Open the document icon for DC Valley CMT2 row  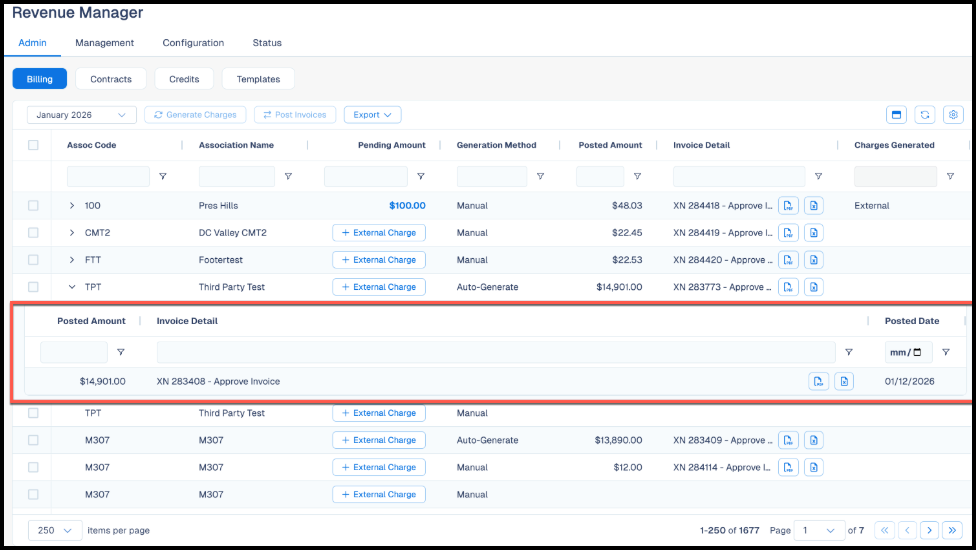[x=814, y=233]
